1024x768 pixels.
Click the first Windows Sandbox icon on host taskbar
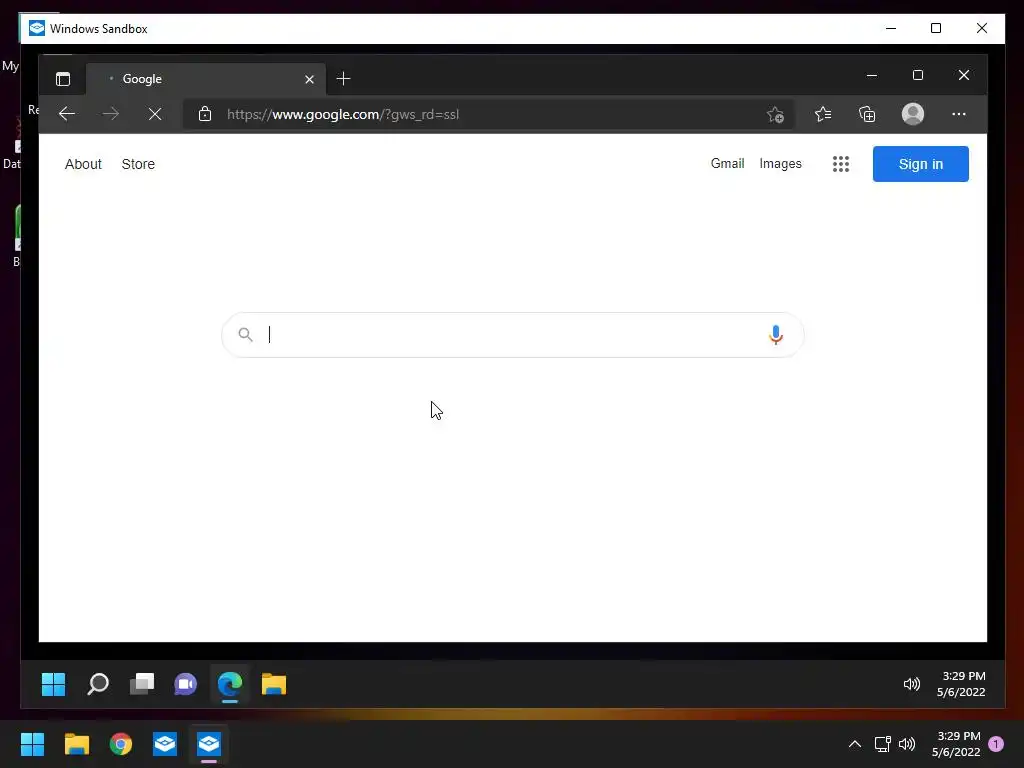pyautogui.click(x=165, y=744)
